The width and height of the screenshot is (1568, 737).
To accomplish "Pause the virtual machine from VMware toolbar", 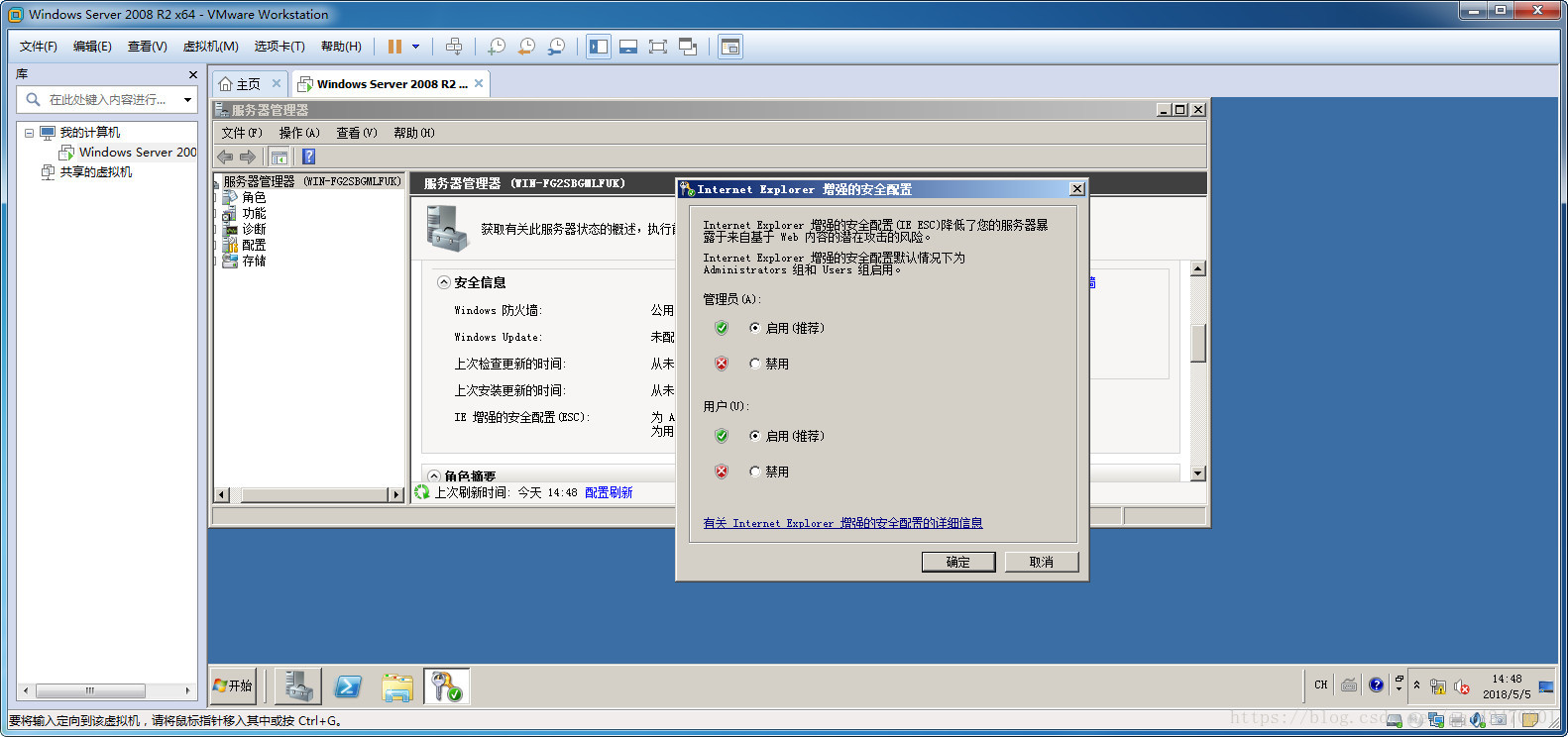I will click(x=394, y=47).
